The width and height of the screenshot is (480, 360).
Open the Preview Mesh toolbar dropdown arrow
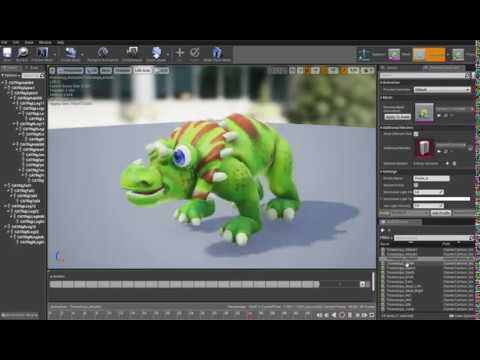tap(55, 53)
